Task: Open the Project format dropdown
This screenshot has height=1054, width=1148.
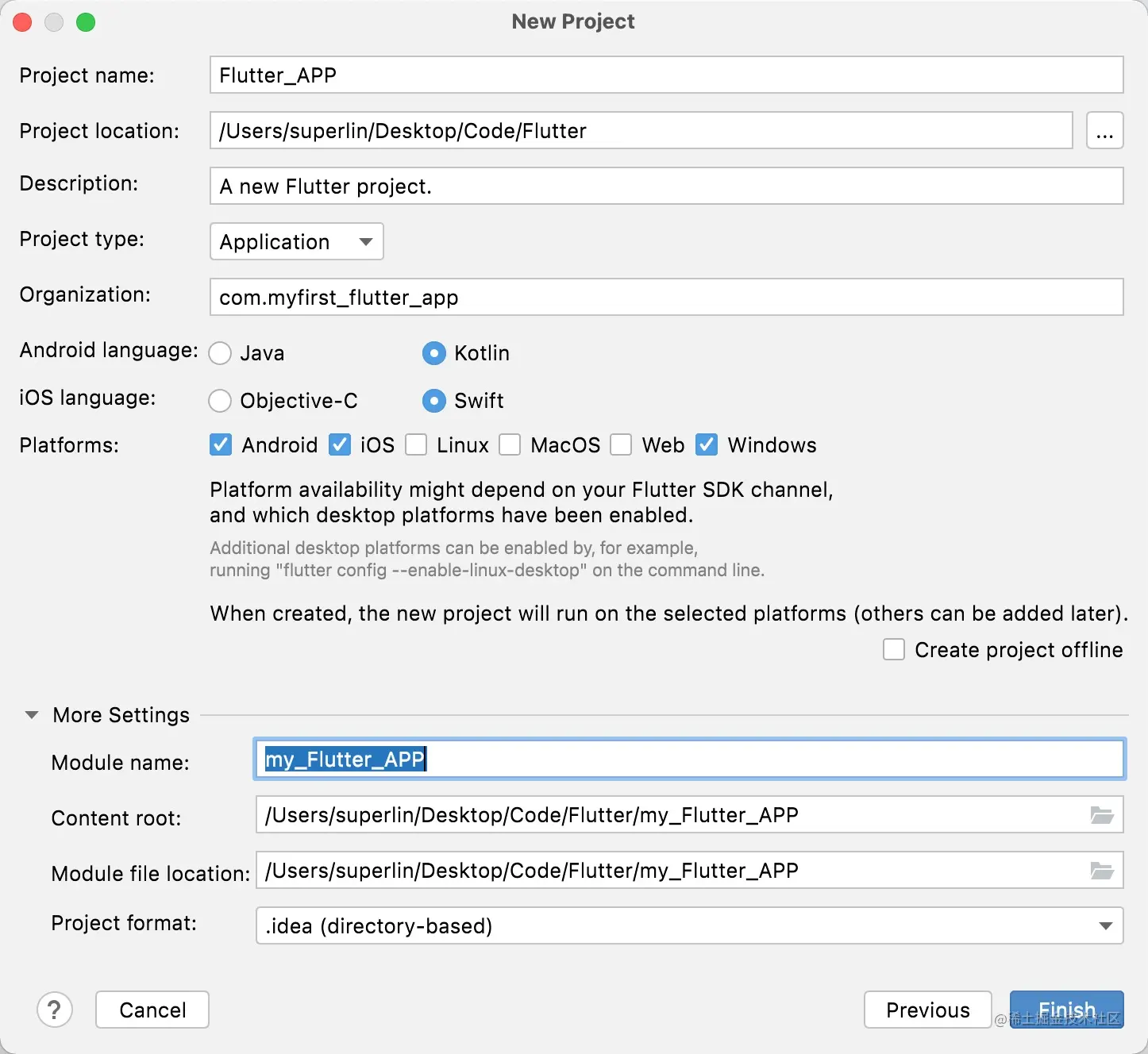Action: 689,925
